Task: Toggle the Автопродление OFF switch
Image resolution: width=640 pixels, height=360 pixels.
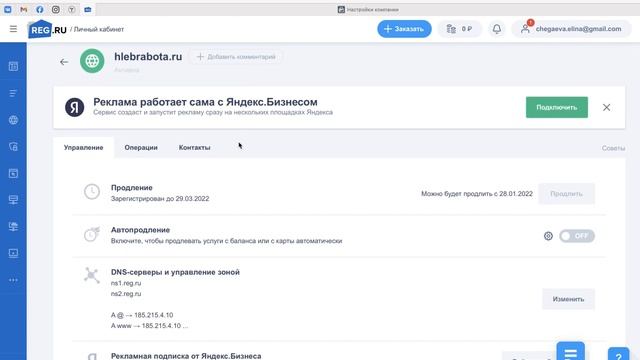Action: point(577,236)
